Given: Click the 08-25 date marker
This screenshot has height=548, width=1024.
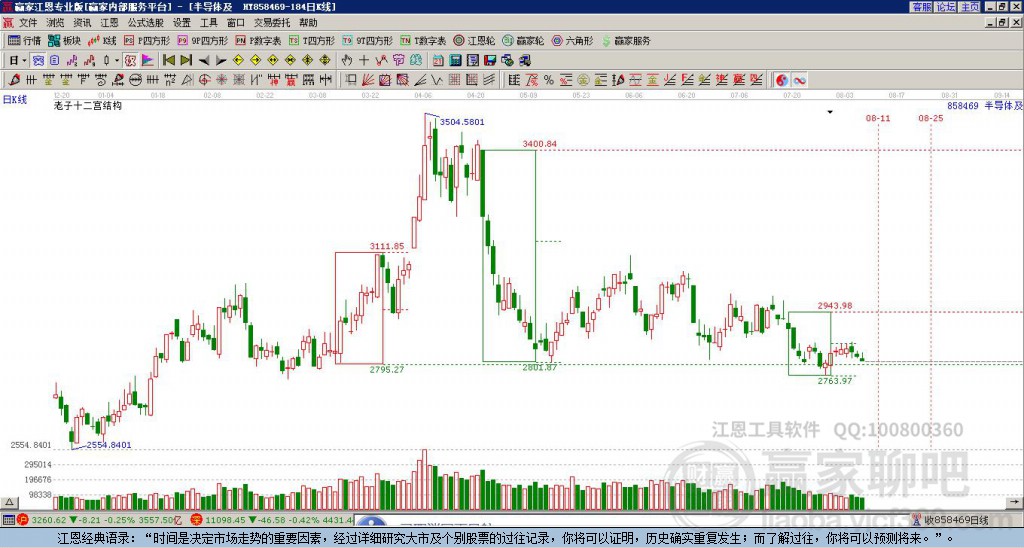Looking at the screenshot, I should coord(931,118).
